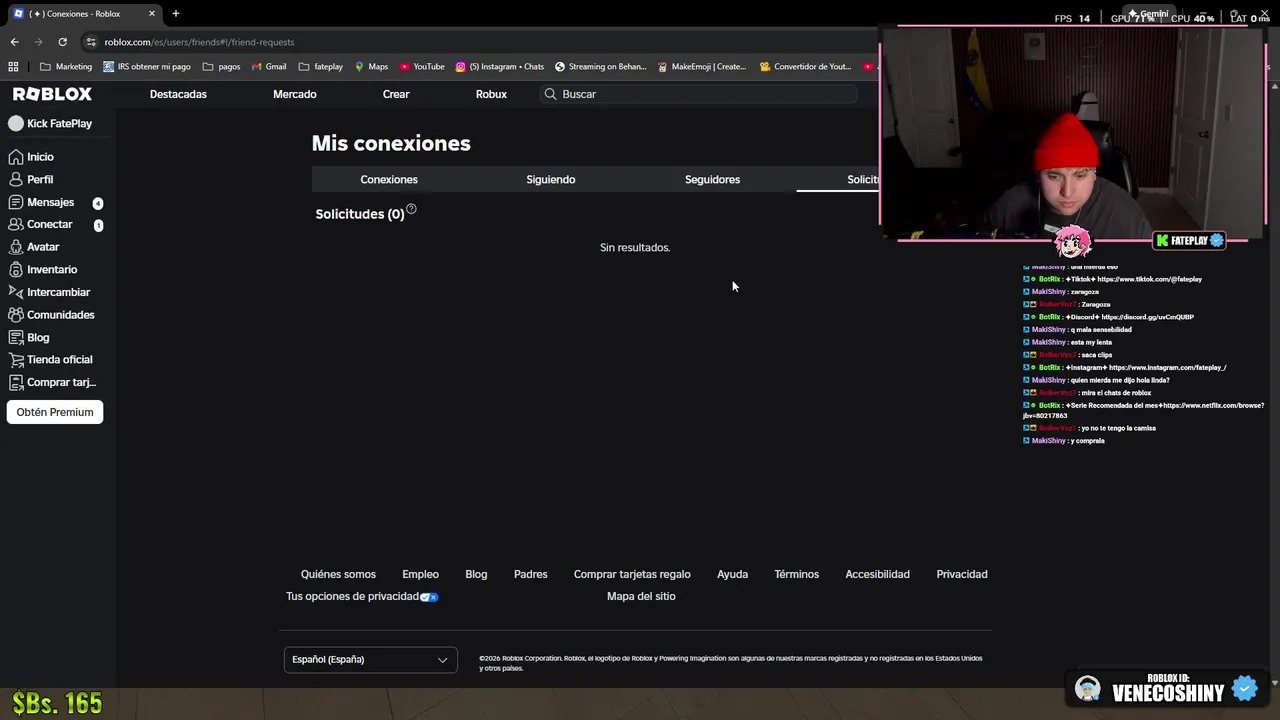The width and height of the screenshot is (1280, 720).
Task: Click the browser address bar URL
Action: click(x=199, y=42)
